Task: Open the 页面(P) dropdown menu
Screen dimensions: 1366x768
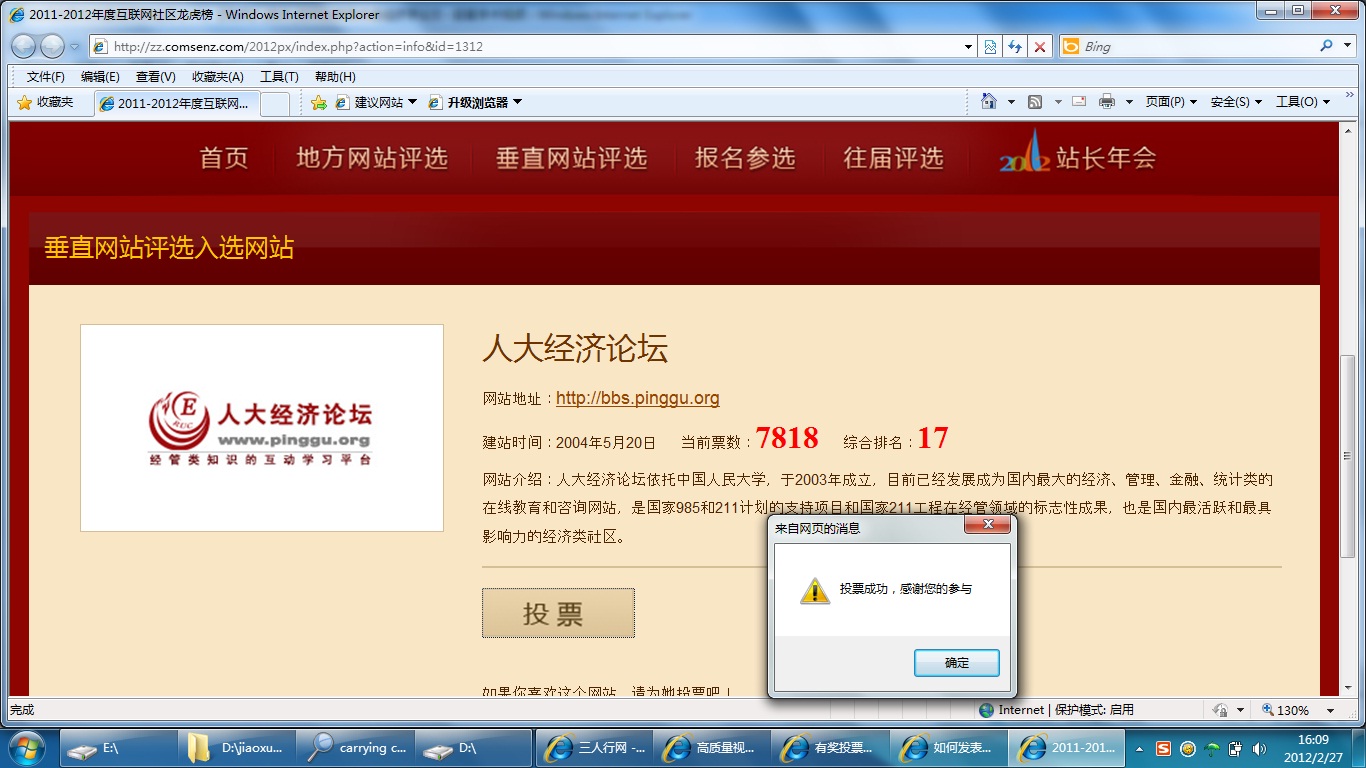Action: pos(1171,102)
